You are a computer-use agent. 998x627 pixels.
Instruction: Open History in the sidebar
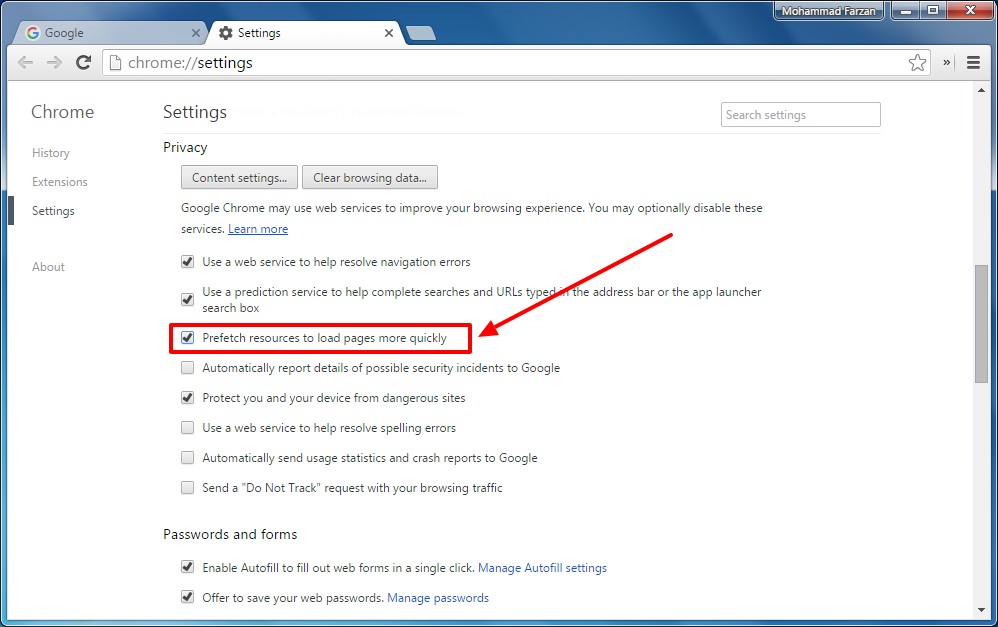pyautogui.click(x=51, y=153)
